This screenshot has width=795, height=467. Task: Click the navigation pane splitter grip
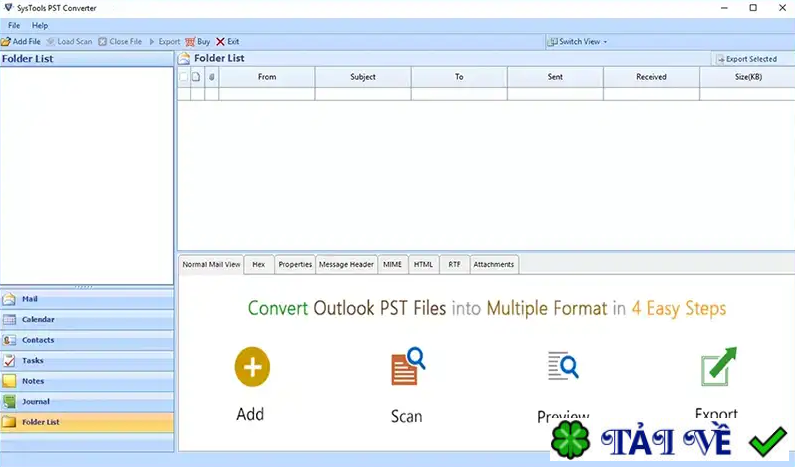point(84,287)
